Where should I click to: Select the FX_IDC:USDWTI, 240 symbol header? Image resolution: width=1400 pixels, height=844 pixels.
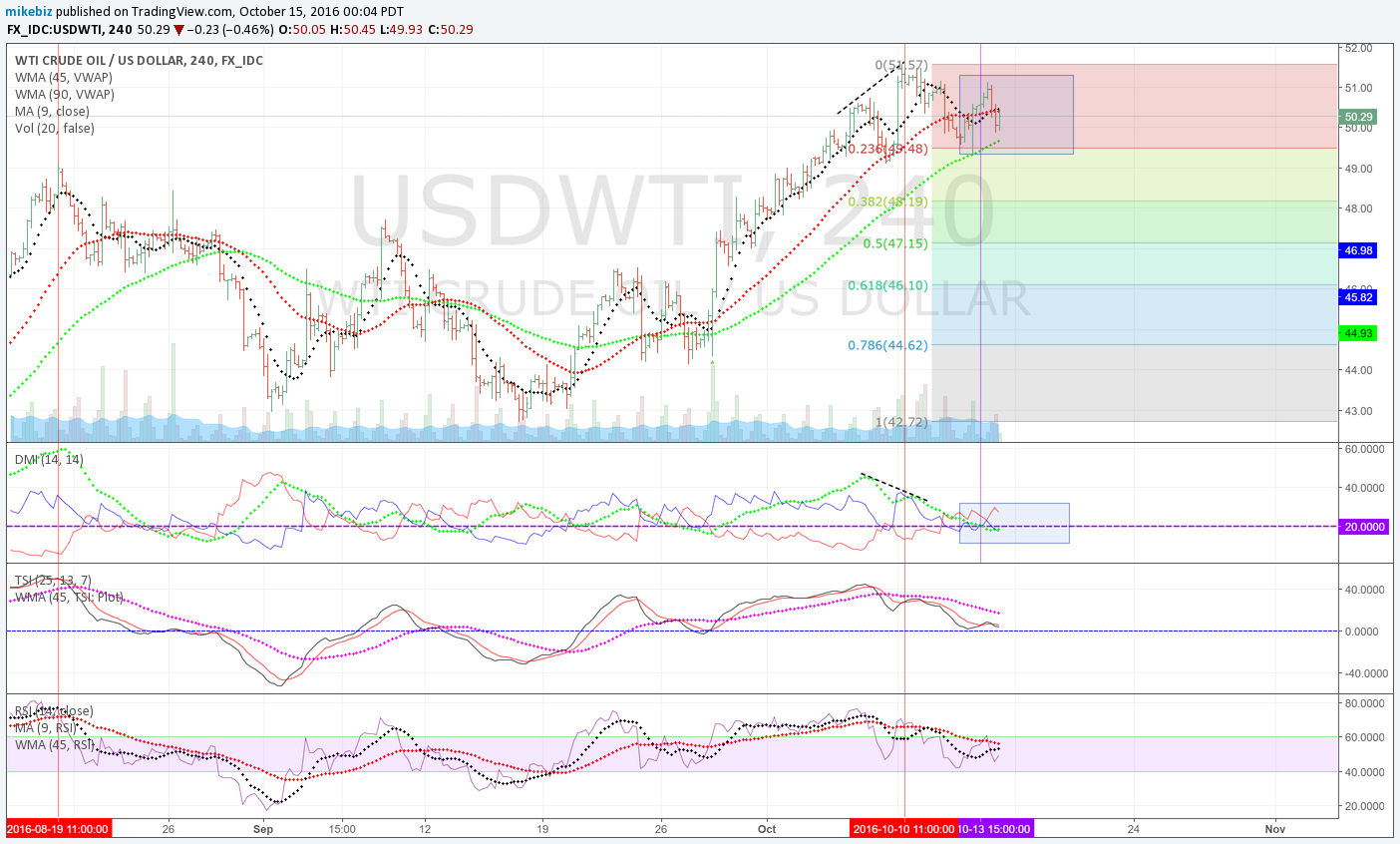tap(70, 29)
